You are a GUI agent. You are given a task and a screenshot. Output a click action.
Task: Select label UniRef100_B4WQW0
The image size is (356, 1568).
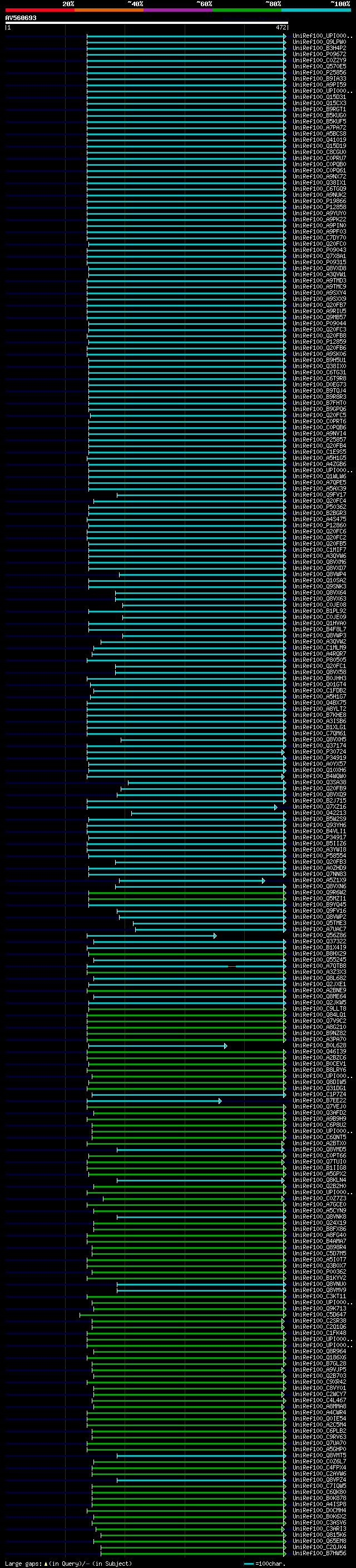pos(319,776)
